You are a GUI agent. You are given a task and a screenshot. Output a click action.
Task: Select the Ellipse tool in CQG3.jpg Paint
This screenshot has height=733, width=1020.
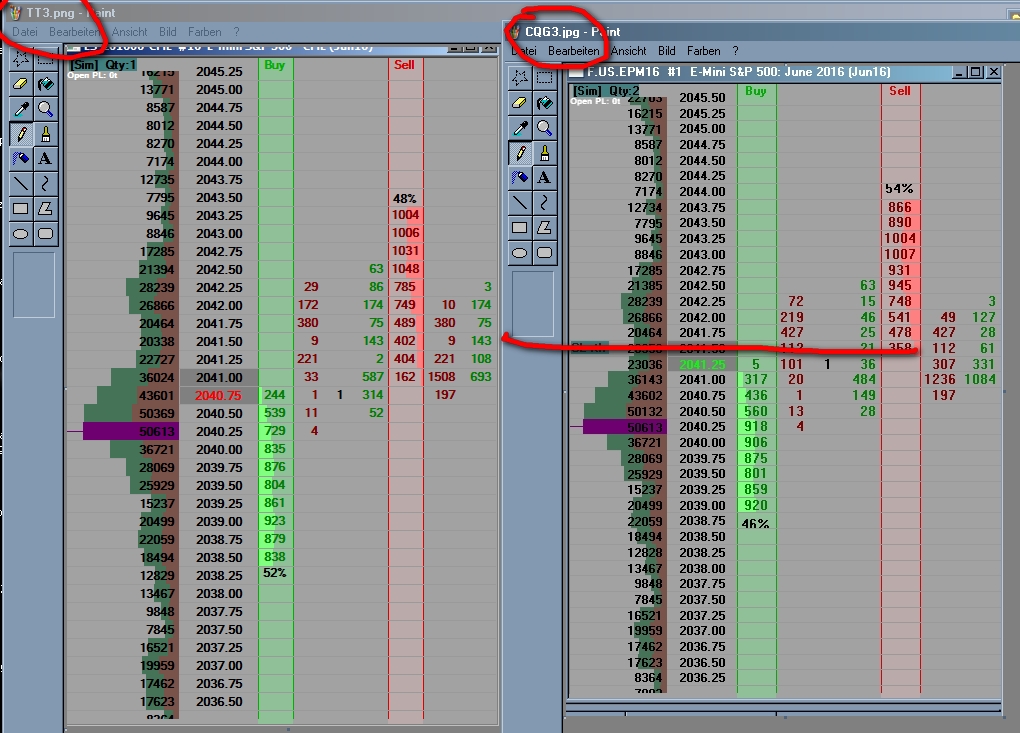click(x=520, y=252)
